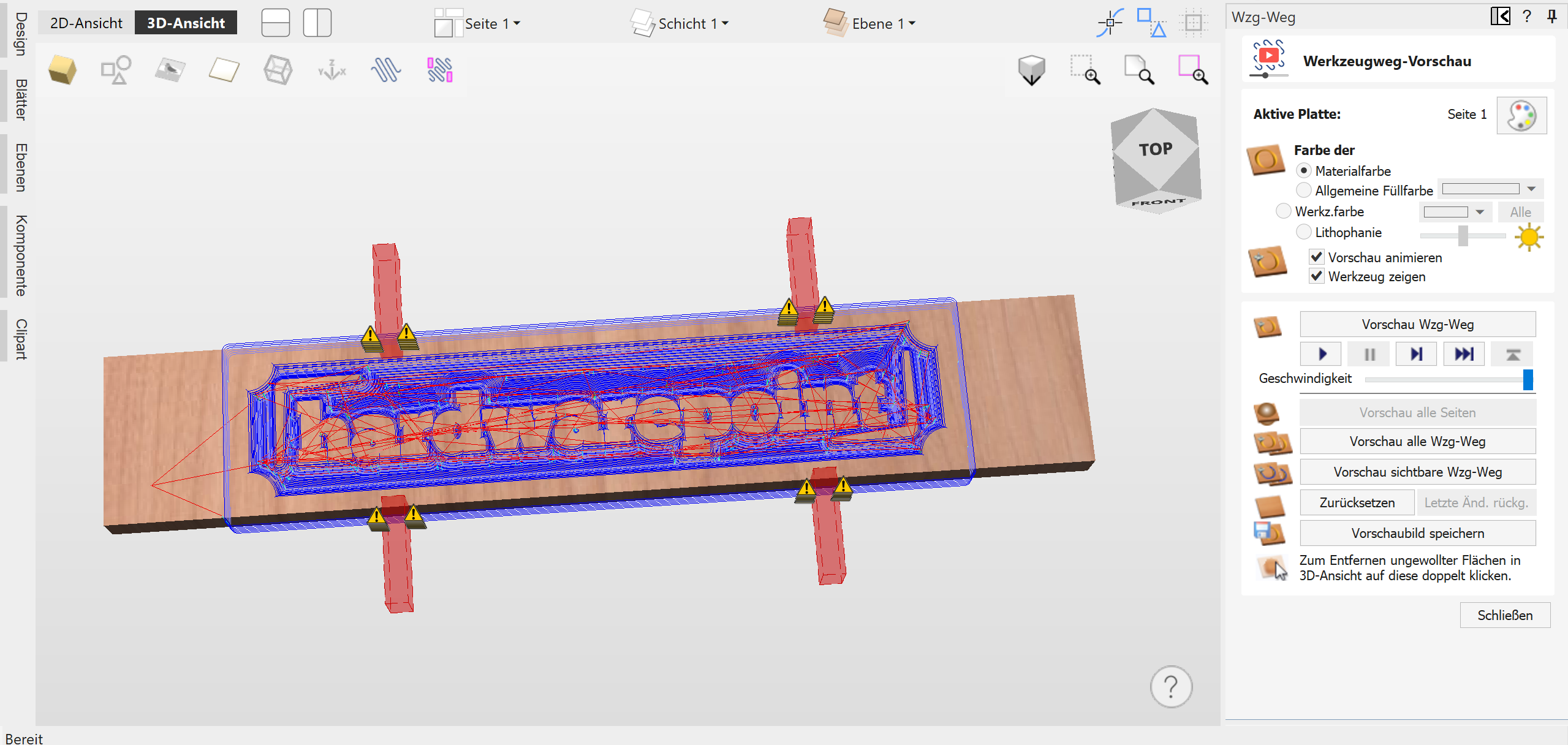Click the Zurücksetzen button
The image size is (1568, 745).
pyautogui.click(x=1357, y=502)
